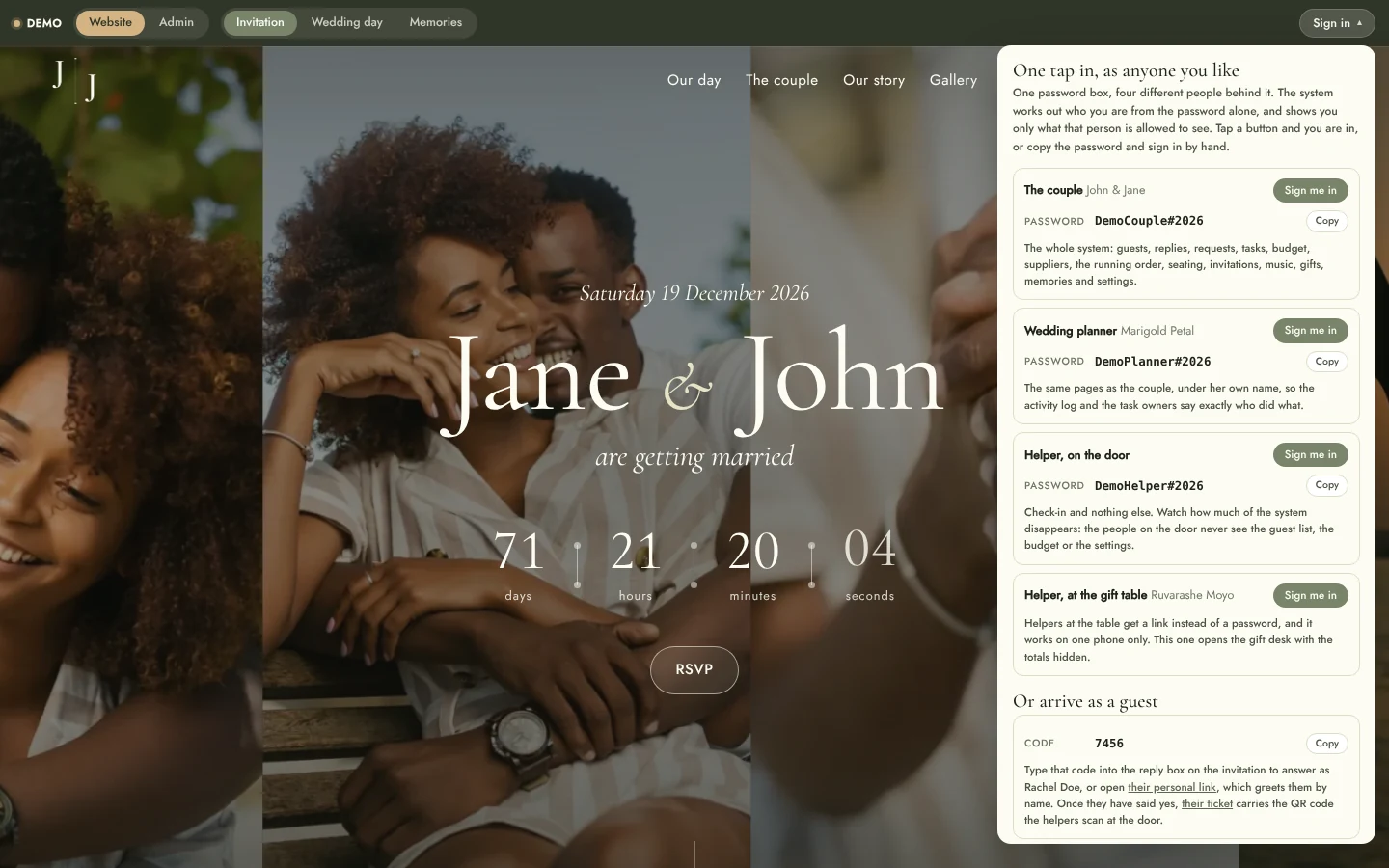Screen dimensions: 1389x868
Task: Select the Wedding day tab
Action: (x=346, y=22)
